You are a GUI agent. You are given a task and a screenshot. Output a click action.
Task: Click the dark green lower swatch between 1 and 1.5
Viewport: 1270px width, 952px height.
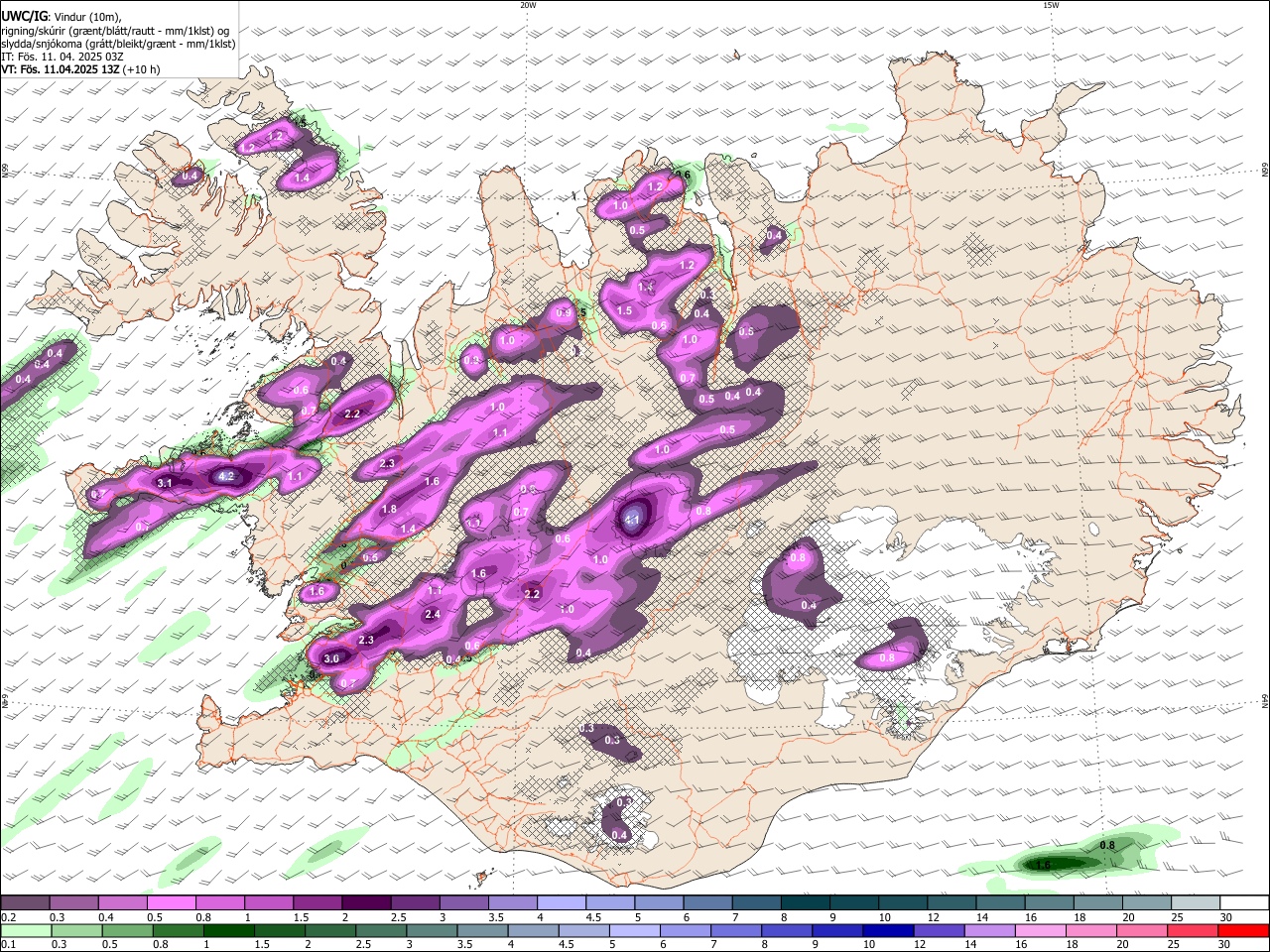pos(227,930)
